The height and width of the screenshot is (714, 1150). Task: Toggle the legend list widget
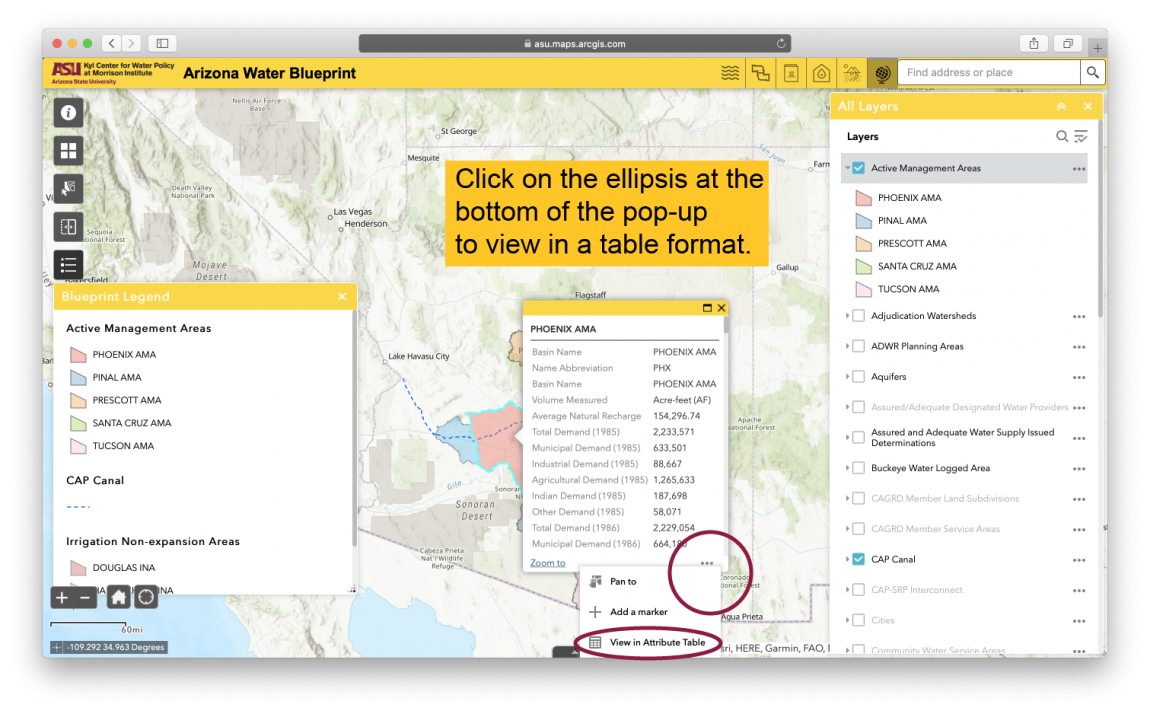(x=68, y=265)
